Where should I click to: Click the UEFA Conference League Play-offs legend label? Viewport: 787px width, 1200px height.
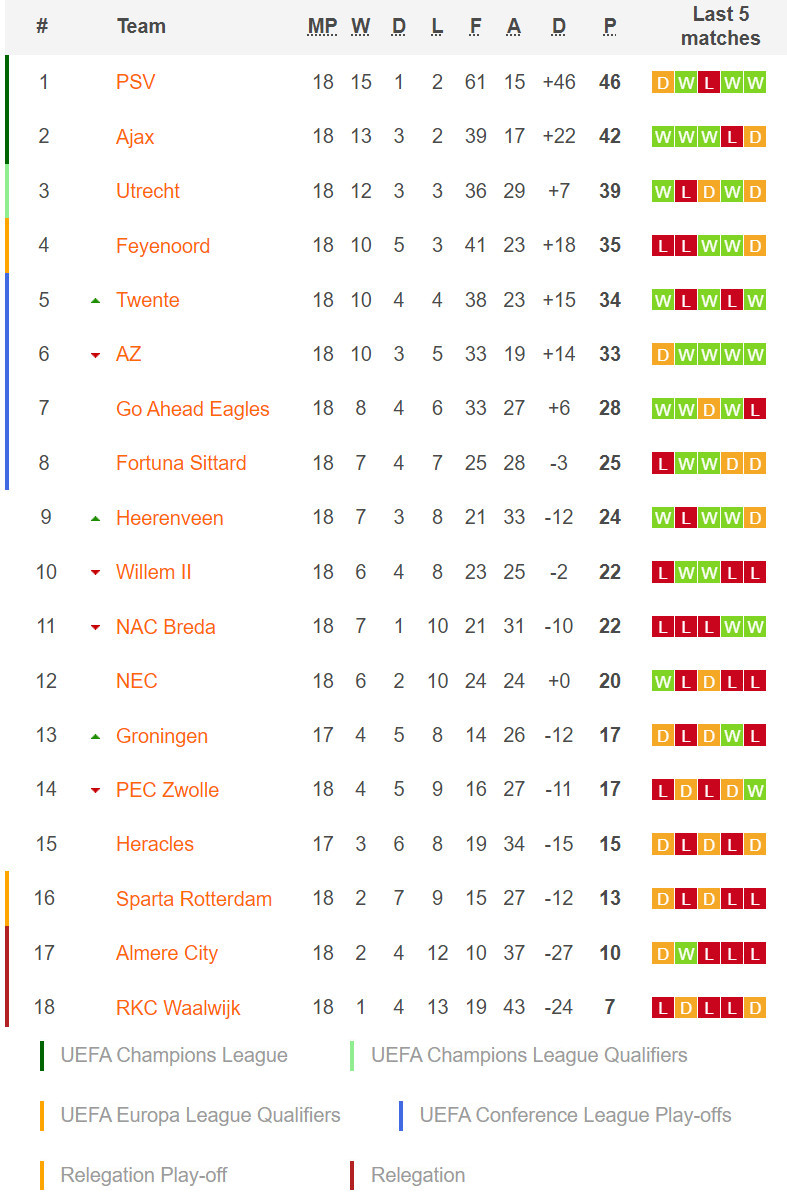576,1115
